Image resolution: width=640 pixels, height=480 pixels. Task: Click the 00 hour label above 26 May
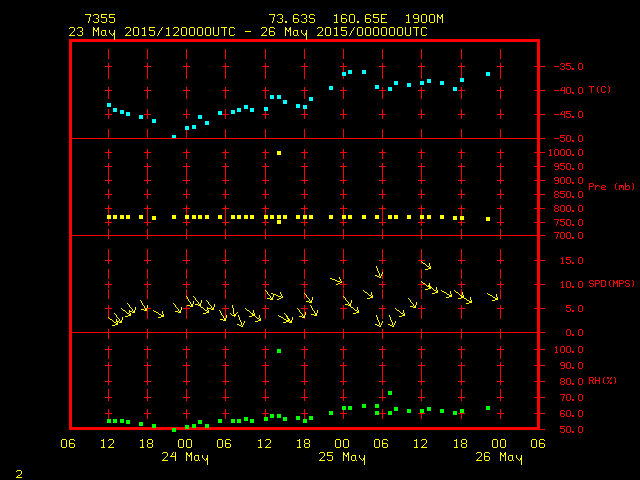499,444
